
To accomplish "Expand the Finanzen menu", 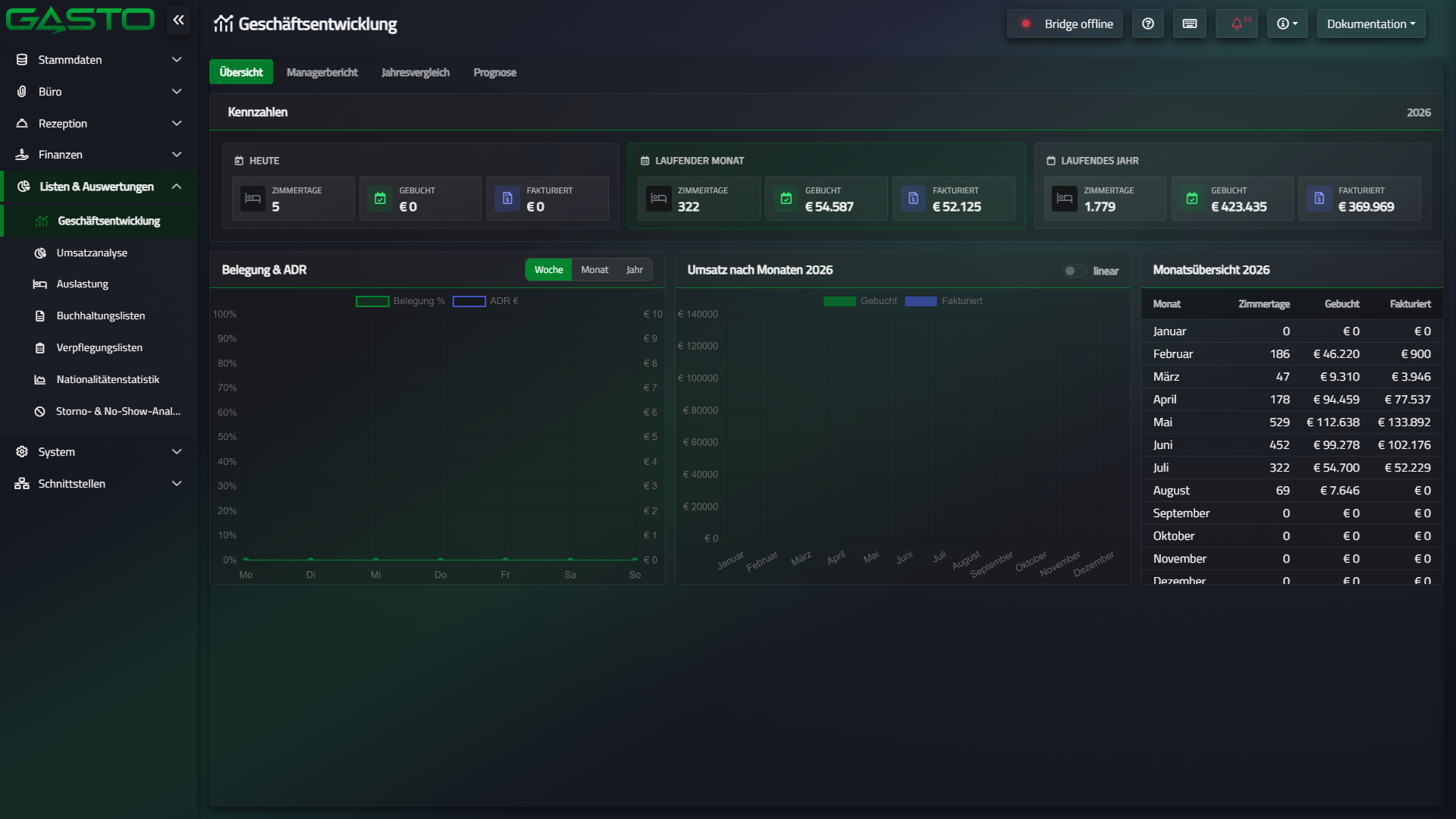I will click(x=99, y=155).
